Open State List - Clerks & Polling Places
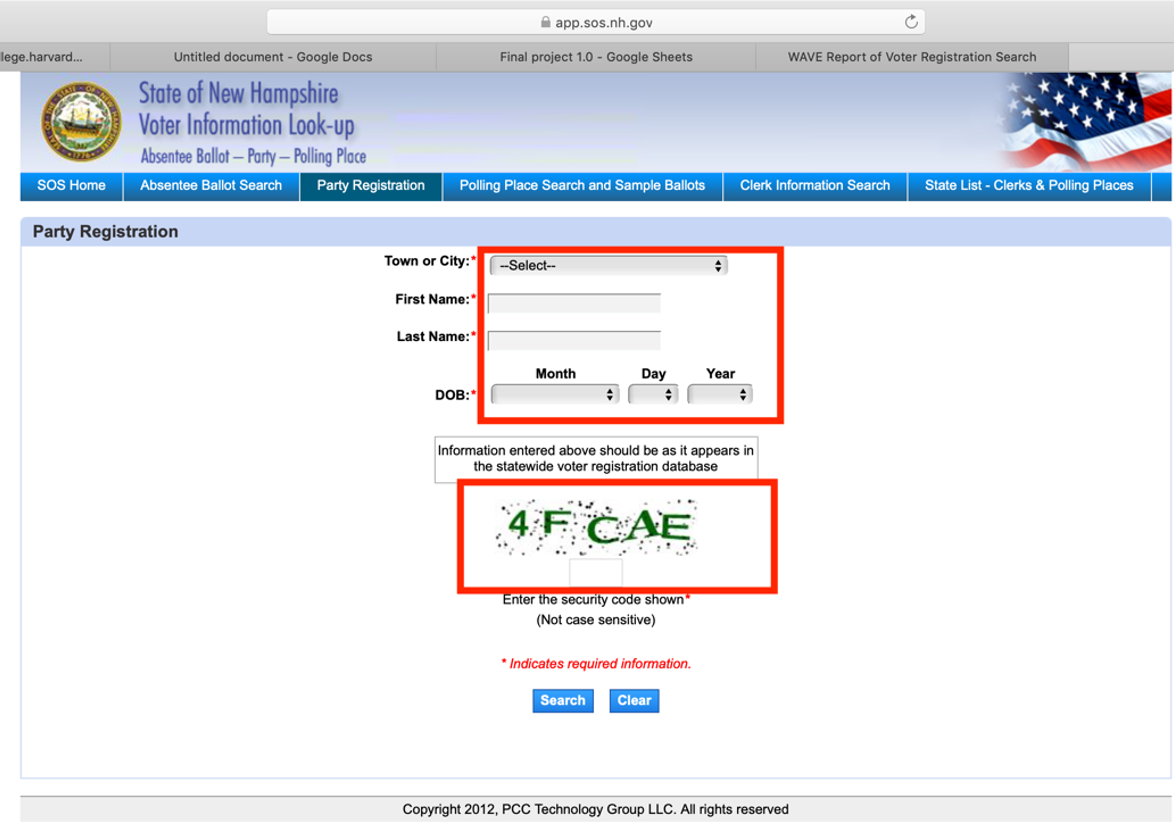This screenshot has height=824, width=1174. pos(1029,186)
